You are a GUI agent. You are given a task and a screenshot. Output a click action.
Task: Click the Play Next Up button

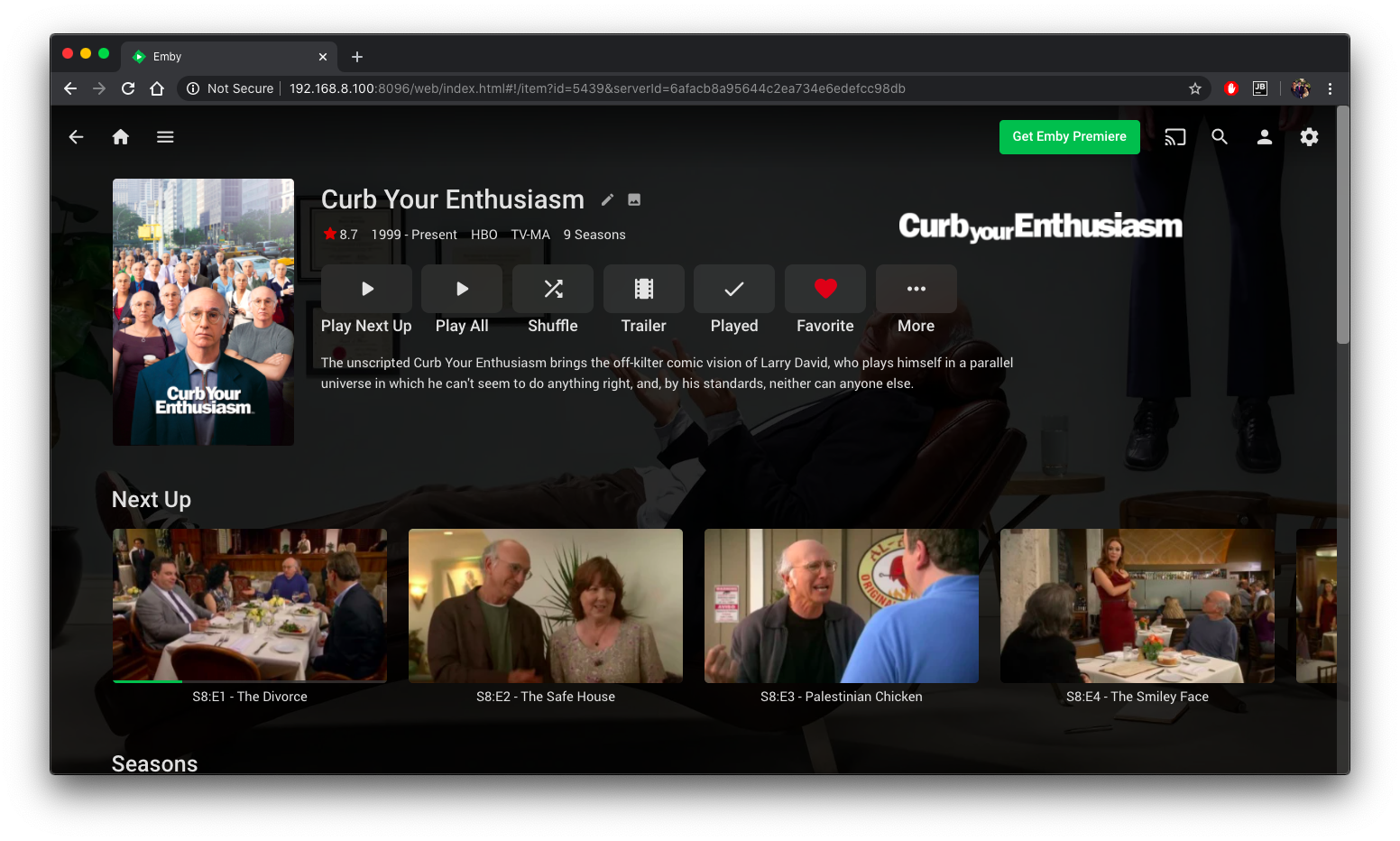pyautogui.click(x=366, y=289)
